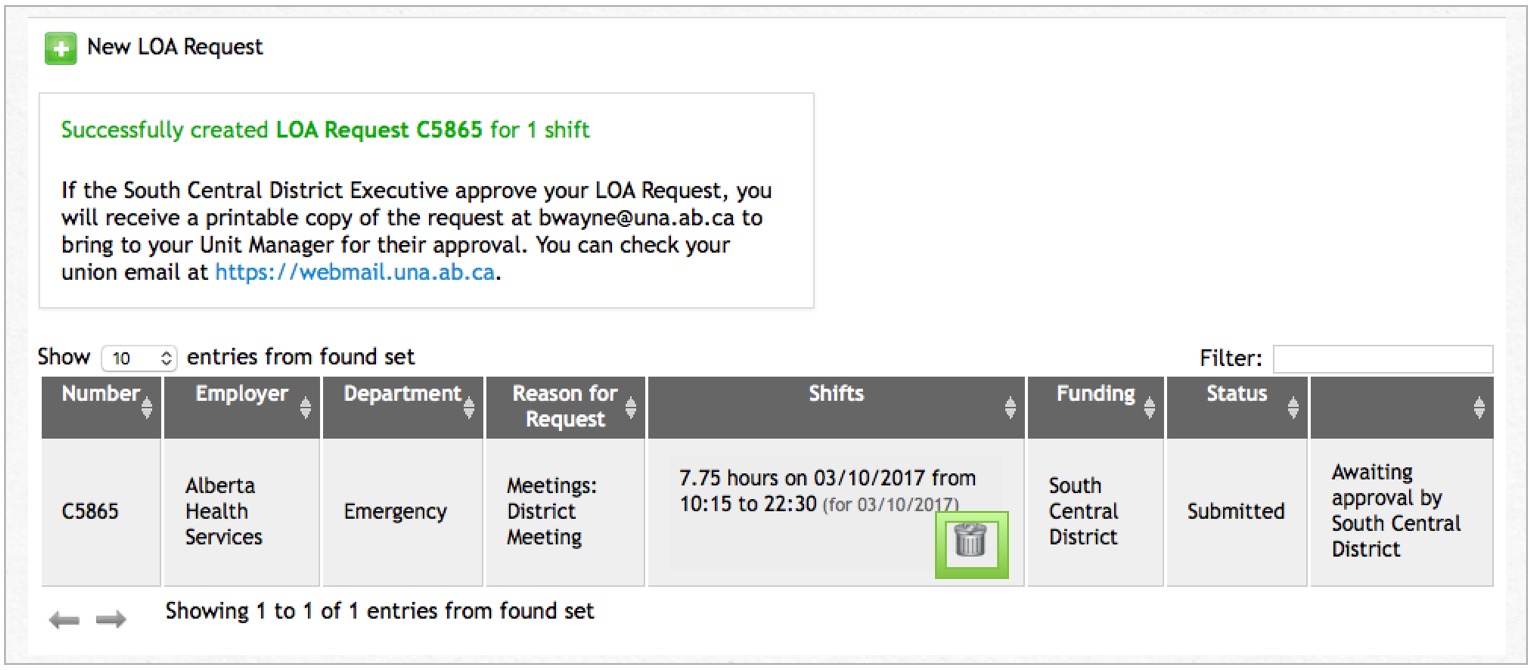Delete the shift with trash icon
Screen dimensions: 1532x670
(971, 543)
